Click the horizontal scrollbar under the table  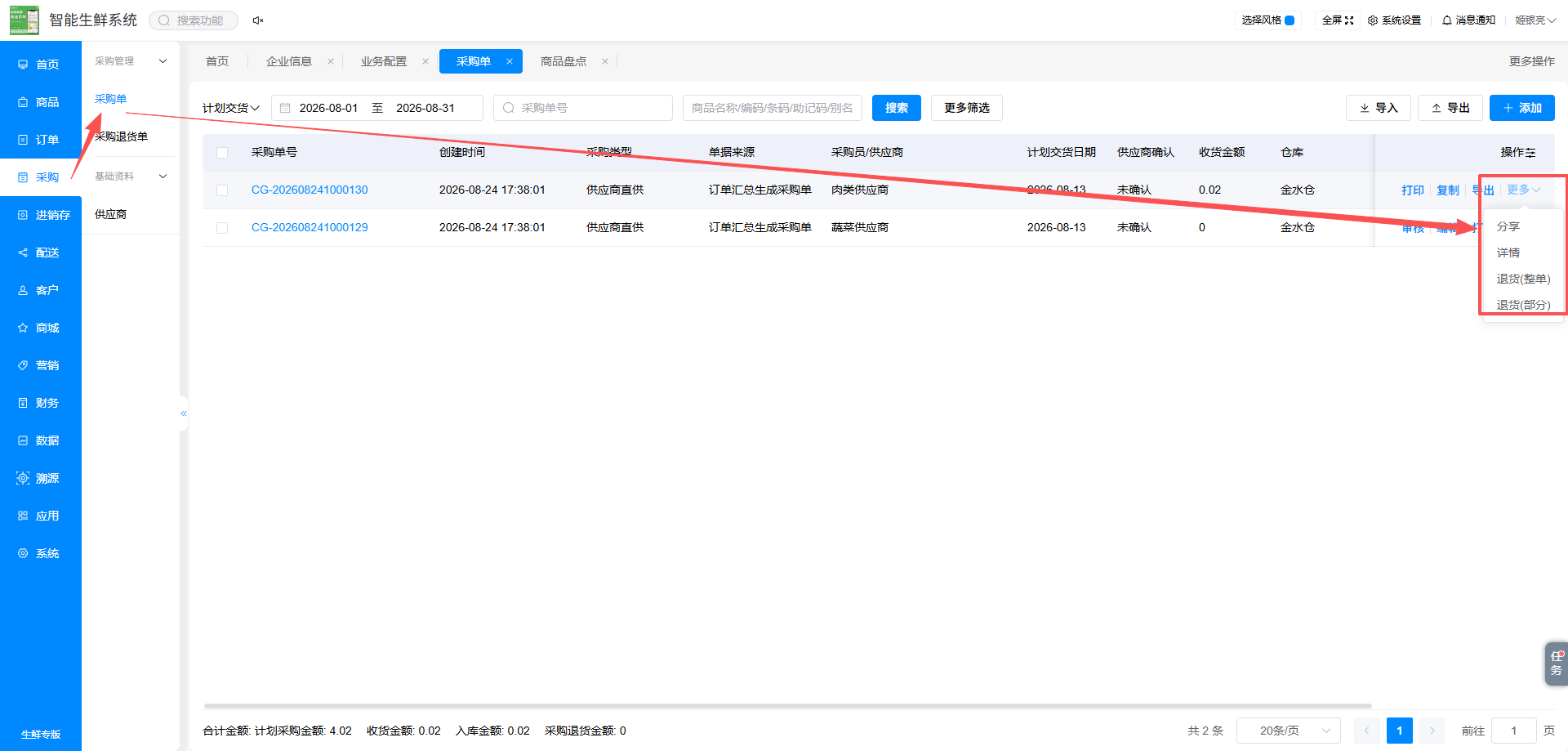click(787, 705)
